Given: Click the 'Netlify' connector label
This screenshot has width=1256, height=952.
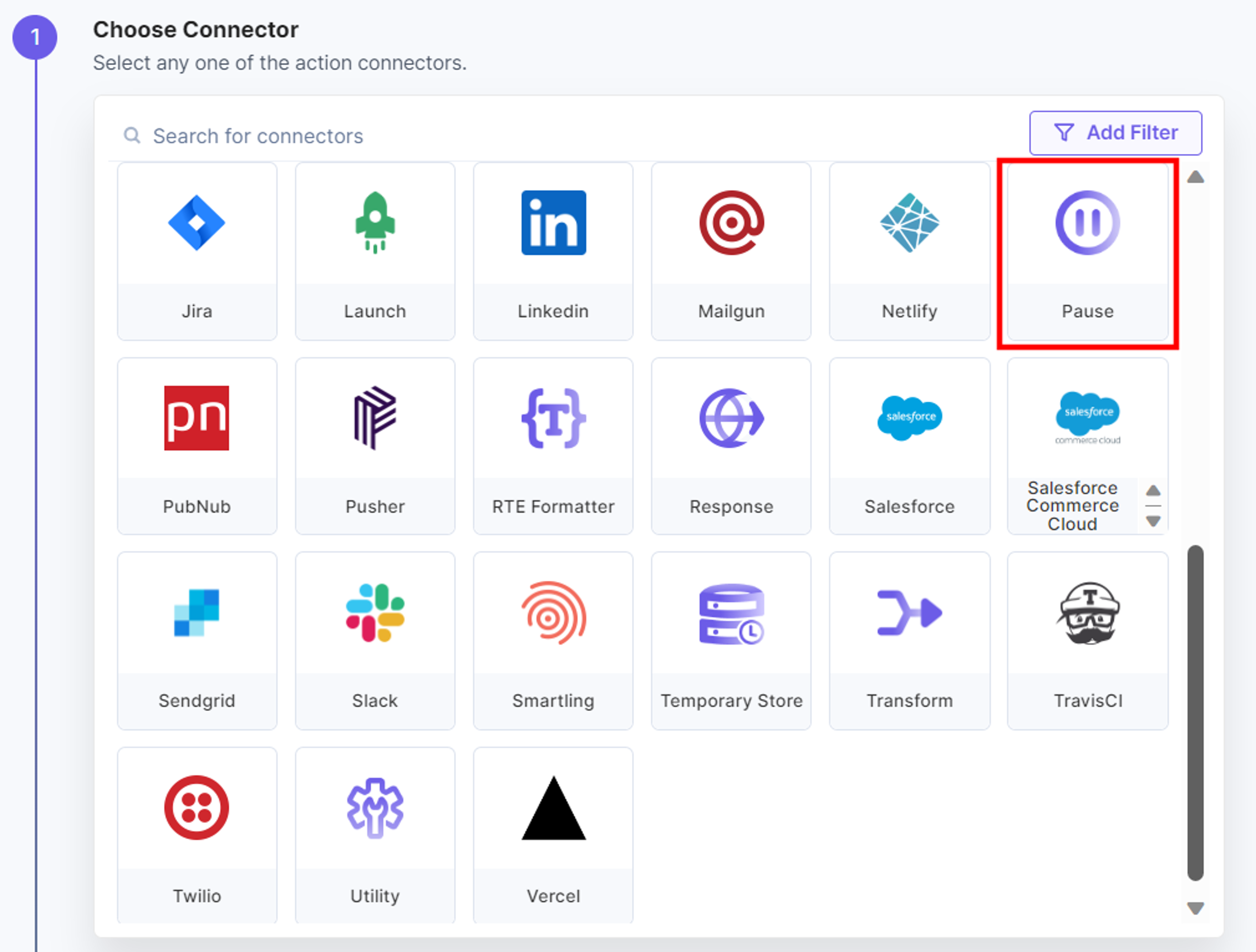Looking at the screenshot, I should tap(910, 311).
